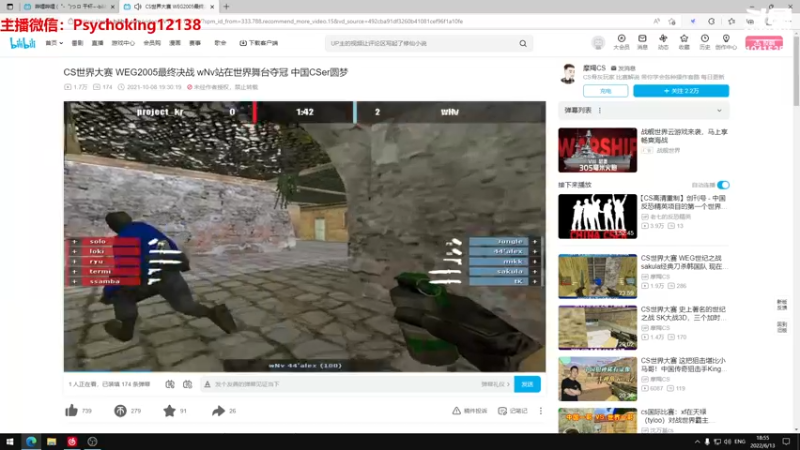Favorite the video with star icon

click(x=169, y=411)
